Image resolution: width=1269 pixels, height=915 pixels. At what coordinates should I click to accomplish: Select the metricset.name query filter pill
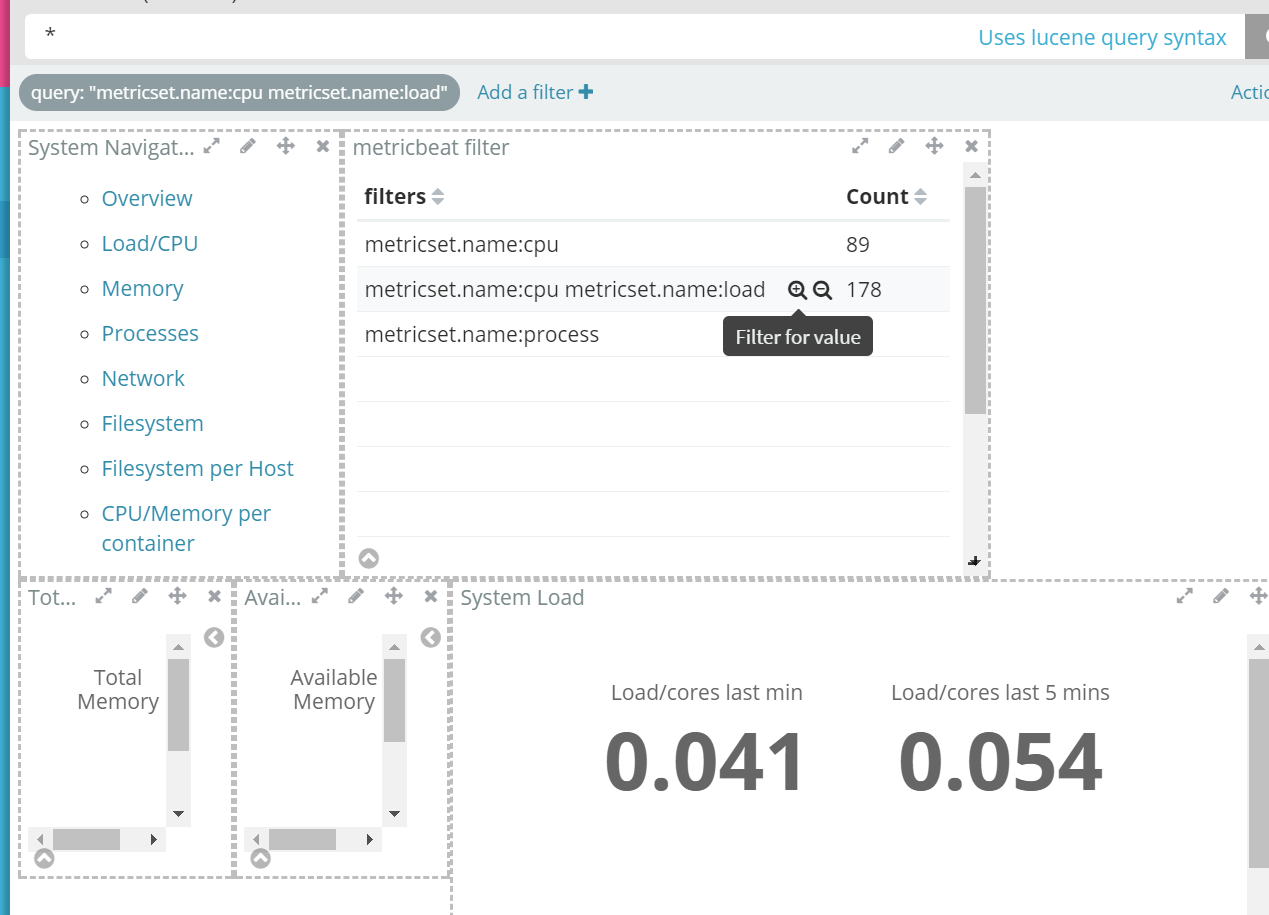tap(239, 92)
